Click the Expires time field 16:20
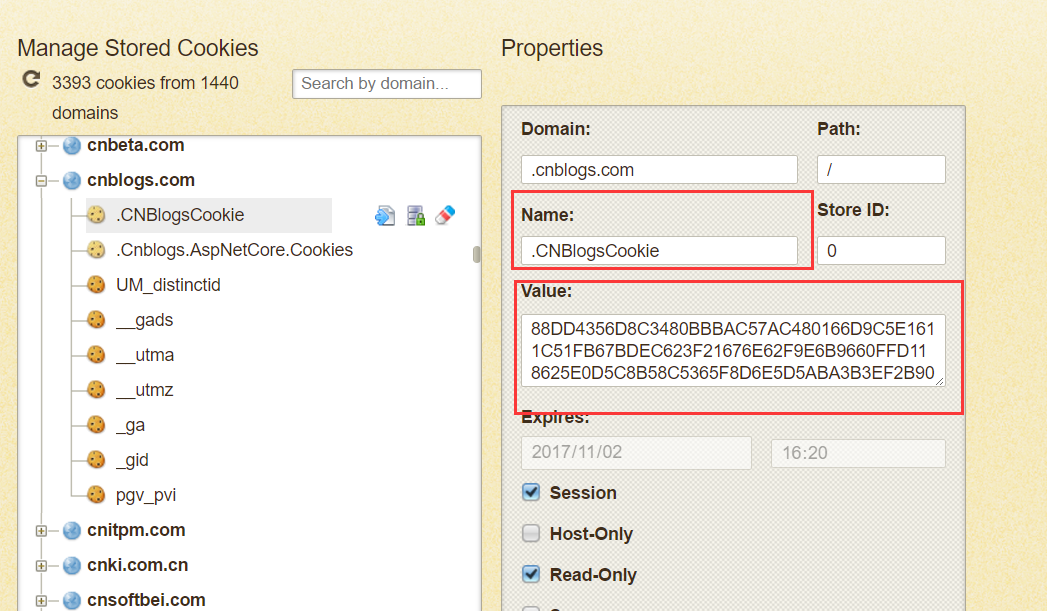Image resolution: width=1047 pixels, height=611 pixels. (858, 453)
